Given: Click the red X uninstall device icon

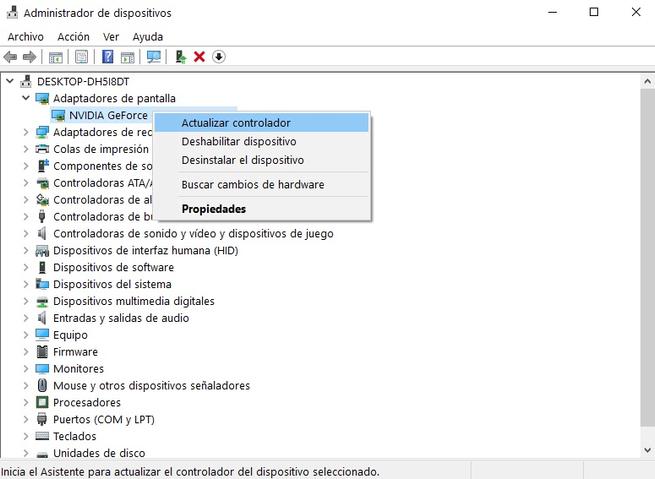Looking at the screenshot, I should coord(199,57).
